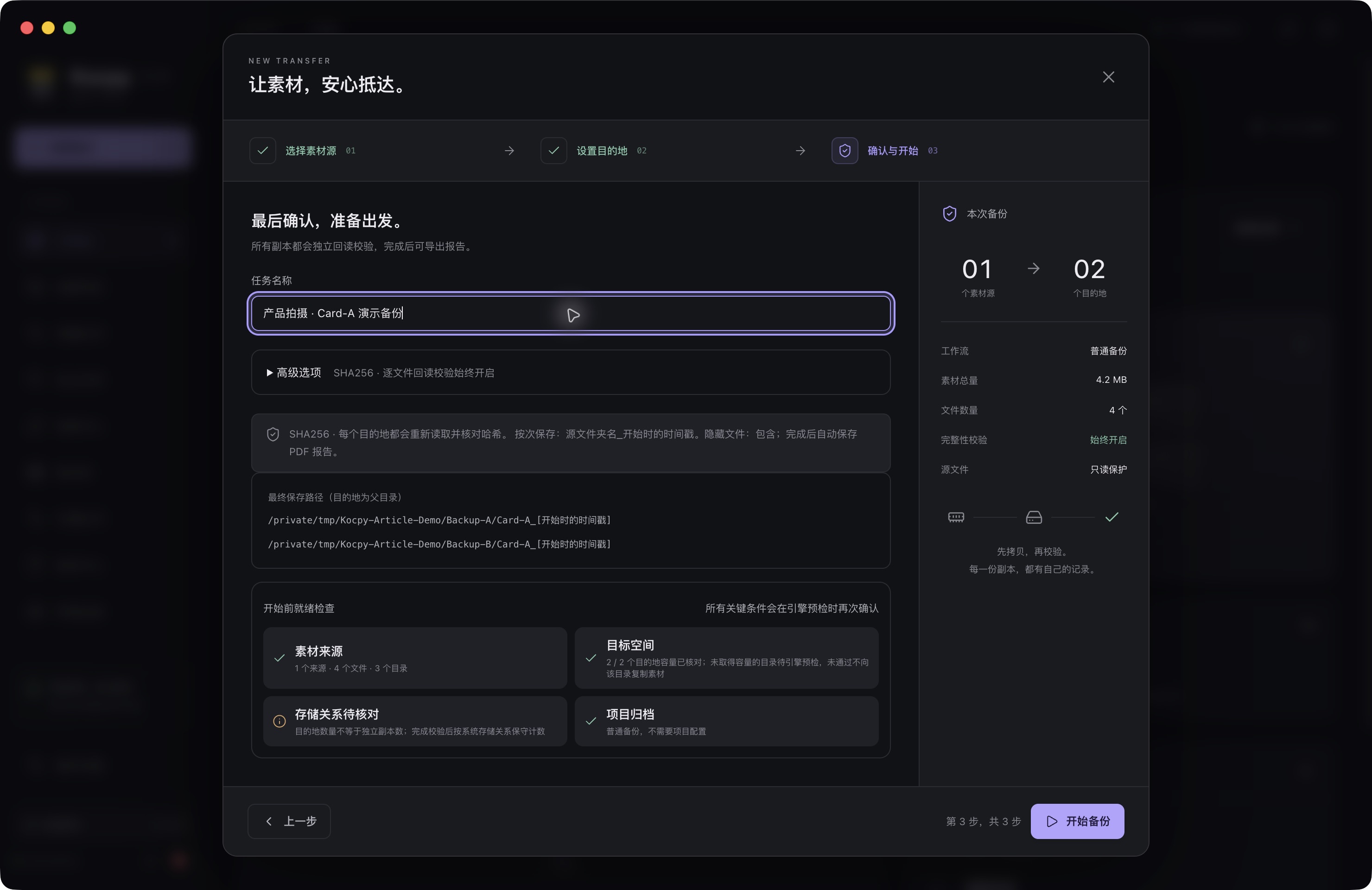Go back with the 上一步 button

[x=289, y=821]
